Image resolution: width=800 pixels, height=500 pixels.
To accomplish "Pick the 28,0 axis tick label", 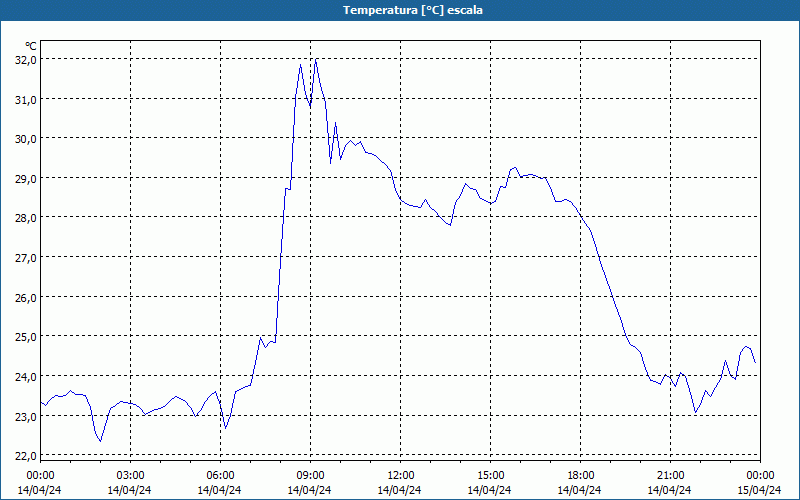I will [26, 218].
